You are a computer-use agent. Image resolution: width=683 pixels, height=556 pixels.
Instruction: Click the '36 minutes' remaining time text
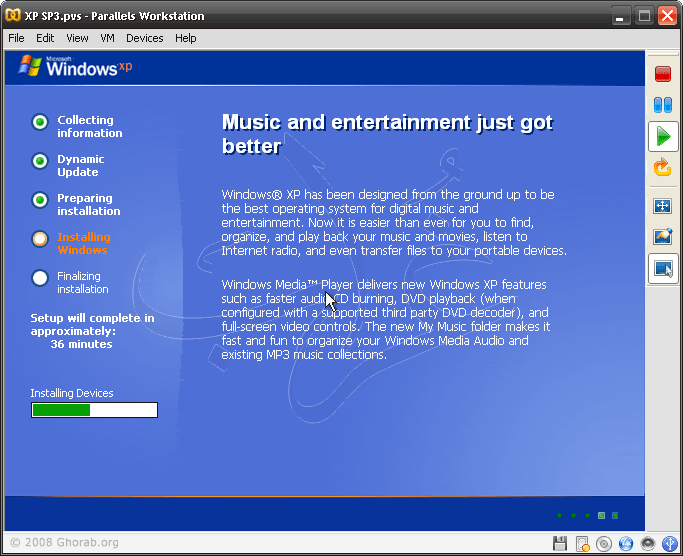pos(81,344)
